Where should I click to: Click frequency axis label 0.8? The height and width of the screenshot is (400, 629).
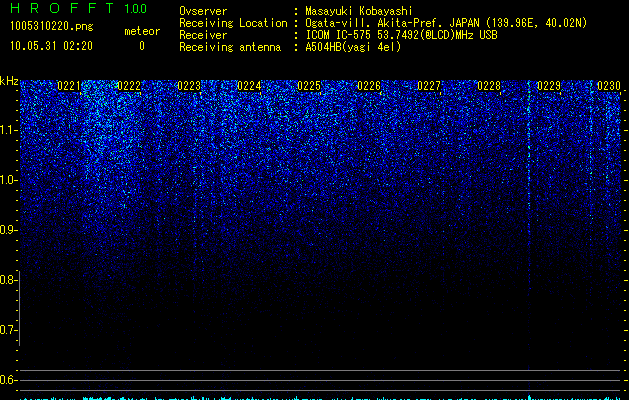[x=9, y=280]
